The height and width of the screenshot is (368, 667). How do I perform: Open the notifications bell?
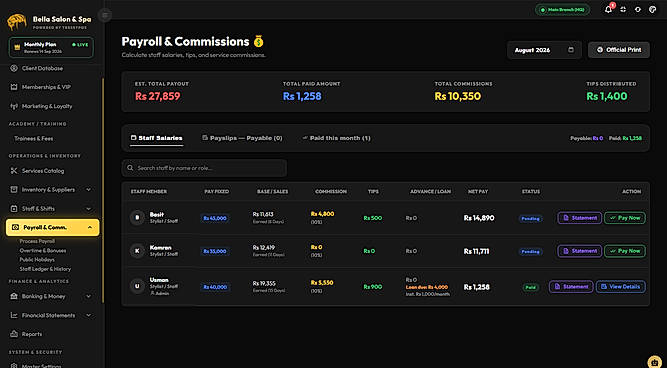point(608,10)
